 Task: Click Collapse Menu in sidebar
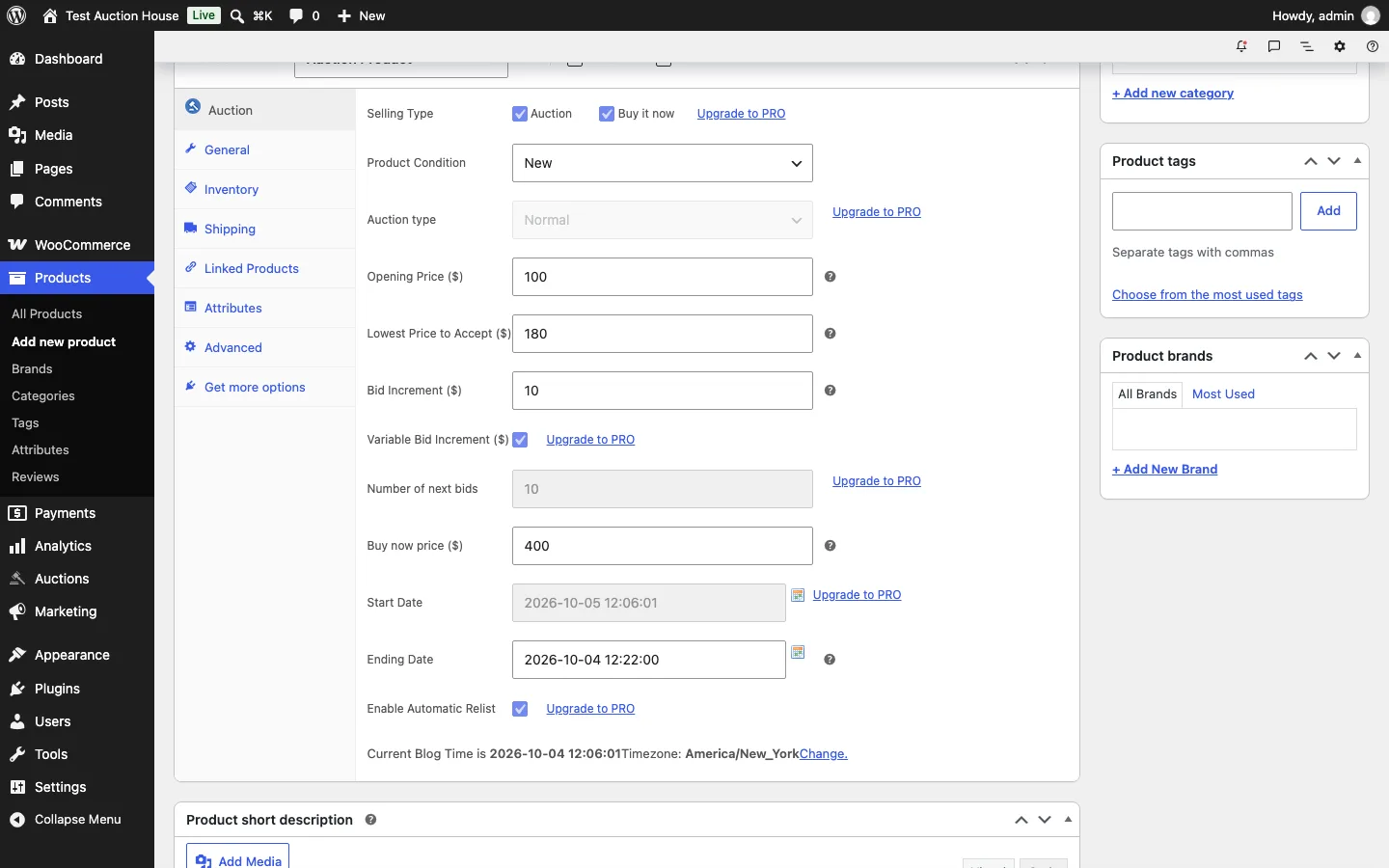(77, 820)
